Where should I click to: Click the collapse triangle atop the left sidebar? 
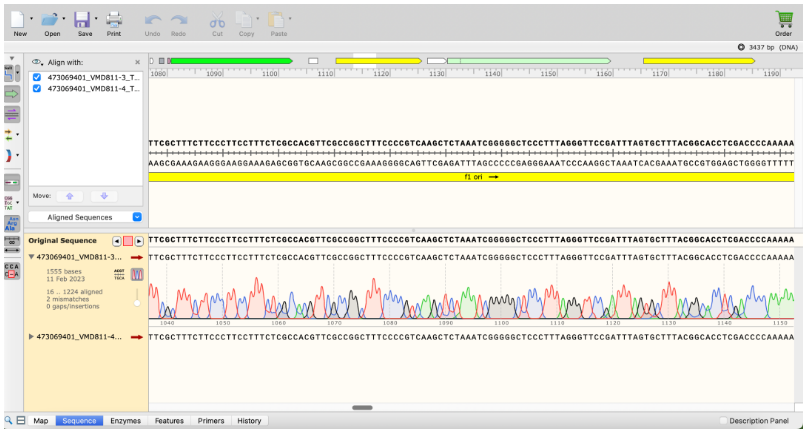[12, 58]
